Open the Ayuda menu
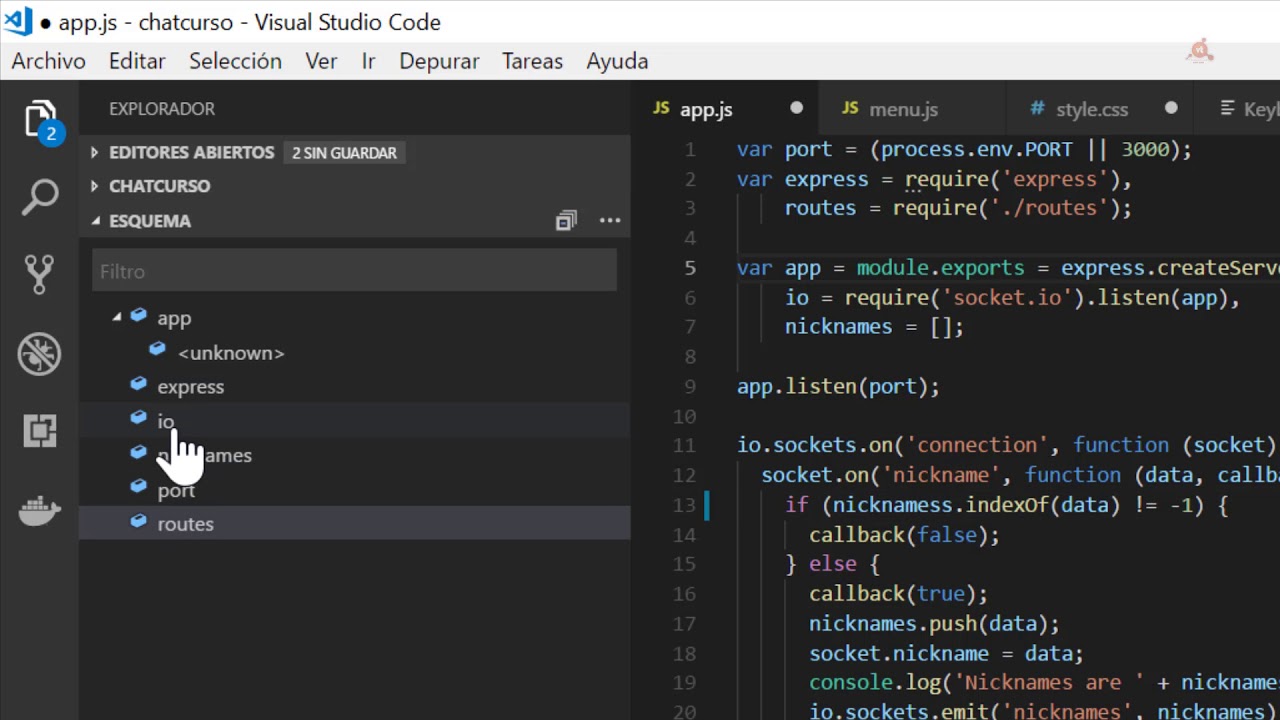Image resolution: width=1280 pixels, height=720 pixels. tap(617, 61)
